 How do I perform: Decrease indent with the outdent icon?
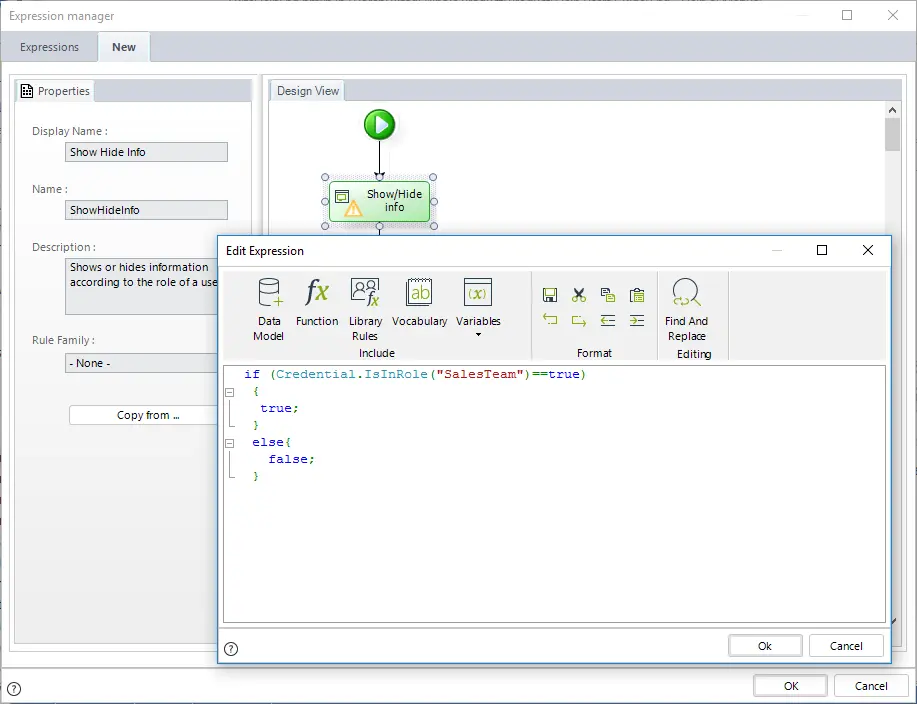(608, 320)
